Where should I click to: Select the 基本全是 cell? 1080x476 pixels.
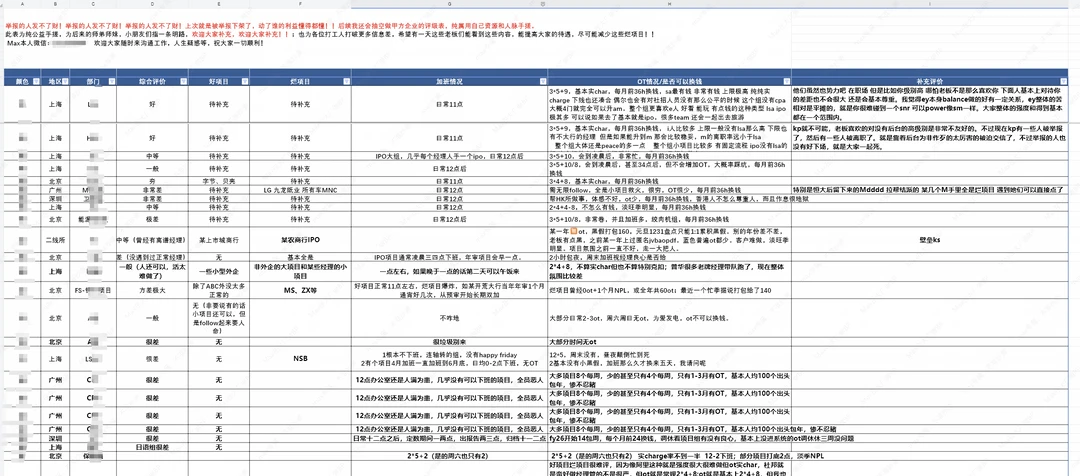click(x=300, y=257)
